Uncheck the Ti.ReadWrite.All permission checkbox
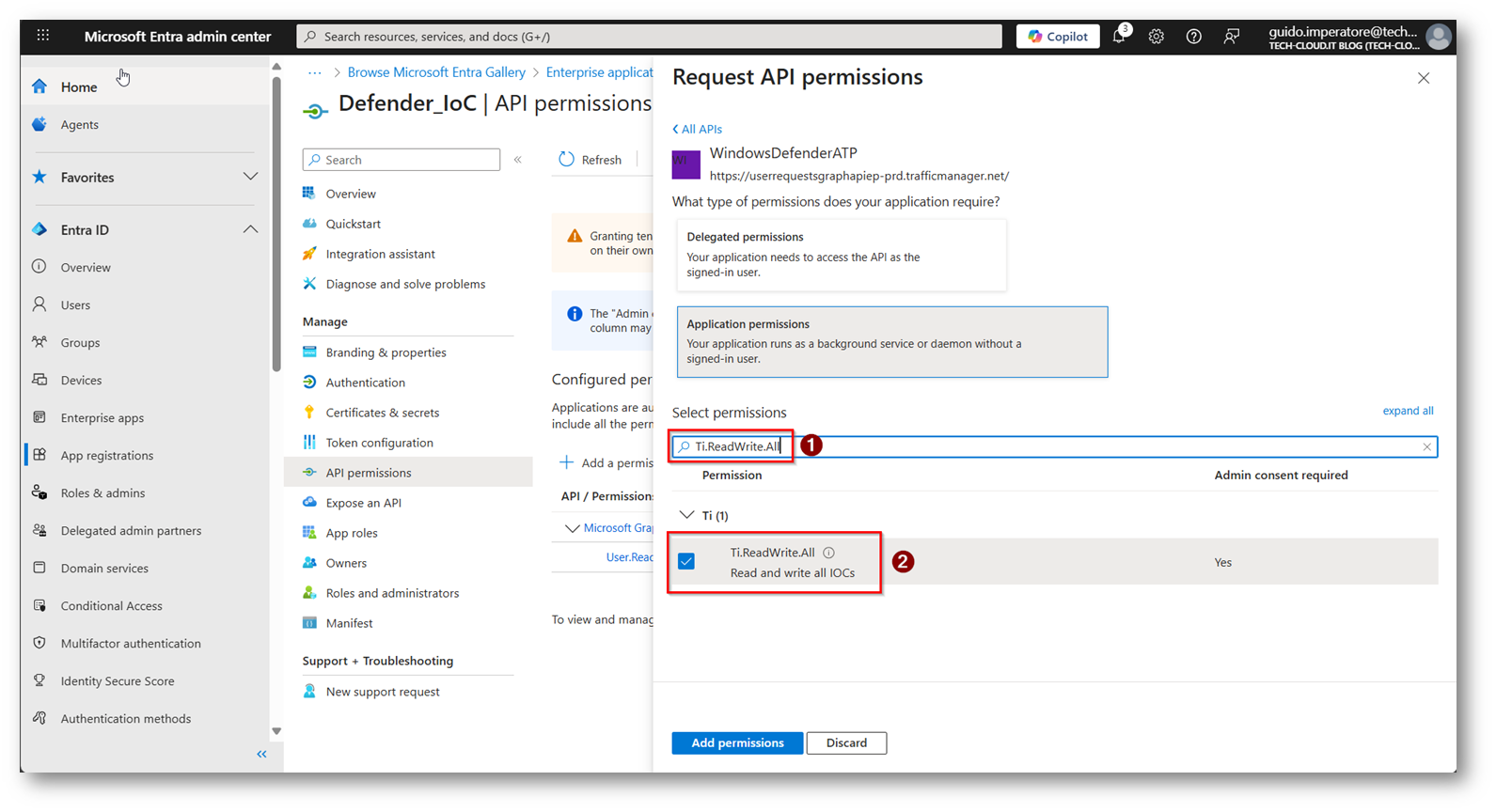 pyautogui.click(x=686, y=561)
